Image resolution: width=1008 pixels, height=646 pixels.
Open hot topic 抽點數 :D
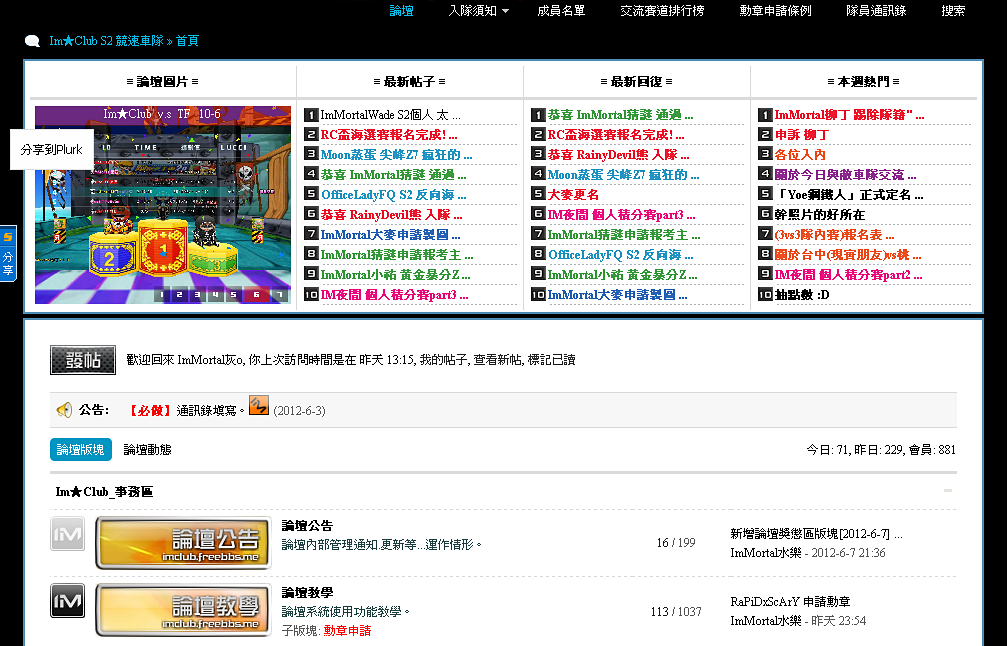[802, 294]
